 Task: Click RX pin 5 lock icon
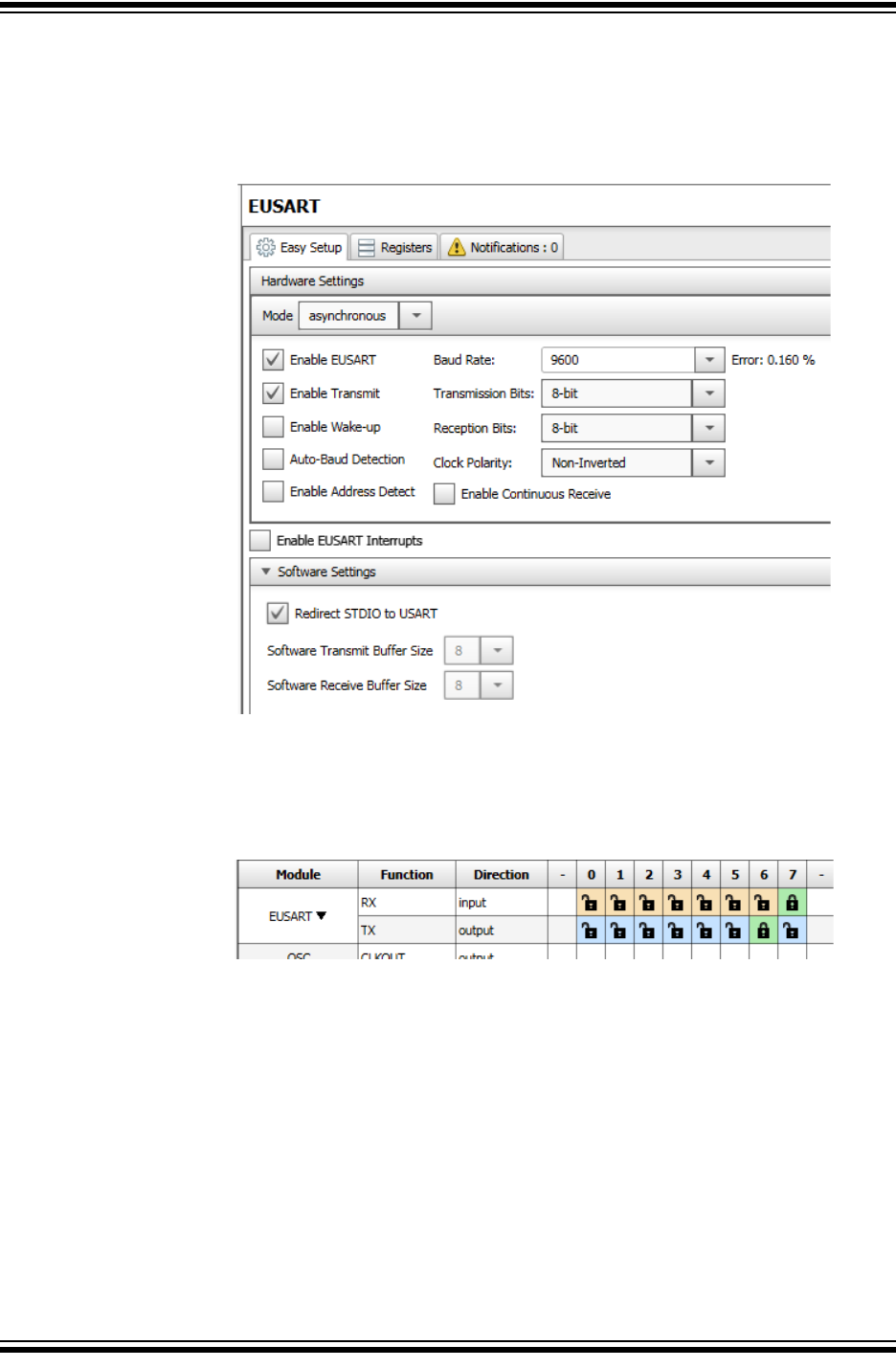(x=733, y=903)
